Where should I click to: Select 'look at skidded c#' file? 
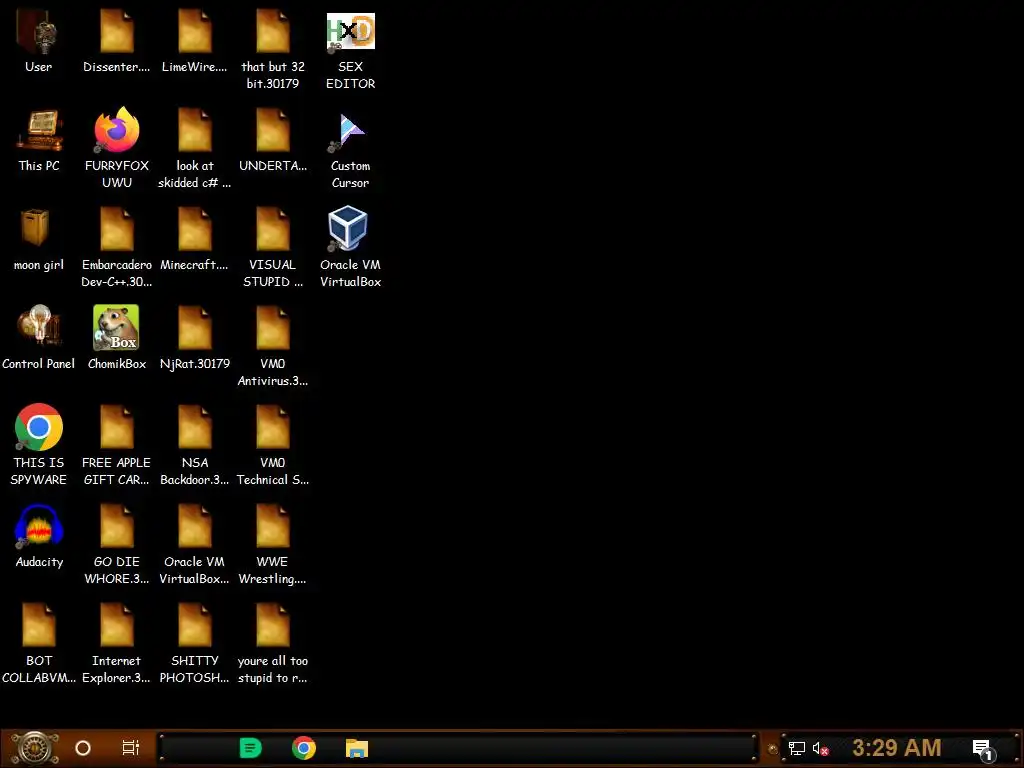point(195,148)
